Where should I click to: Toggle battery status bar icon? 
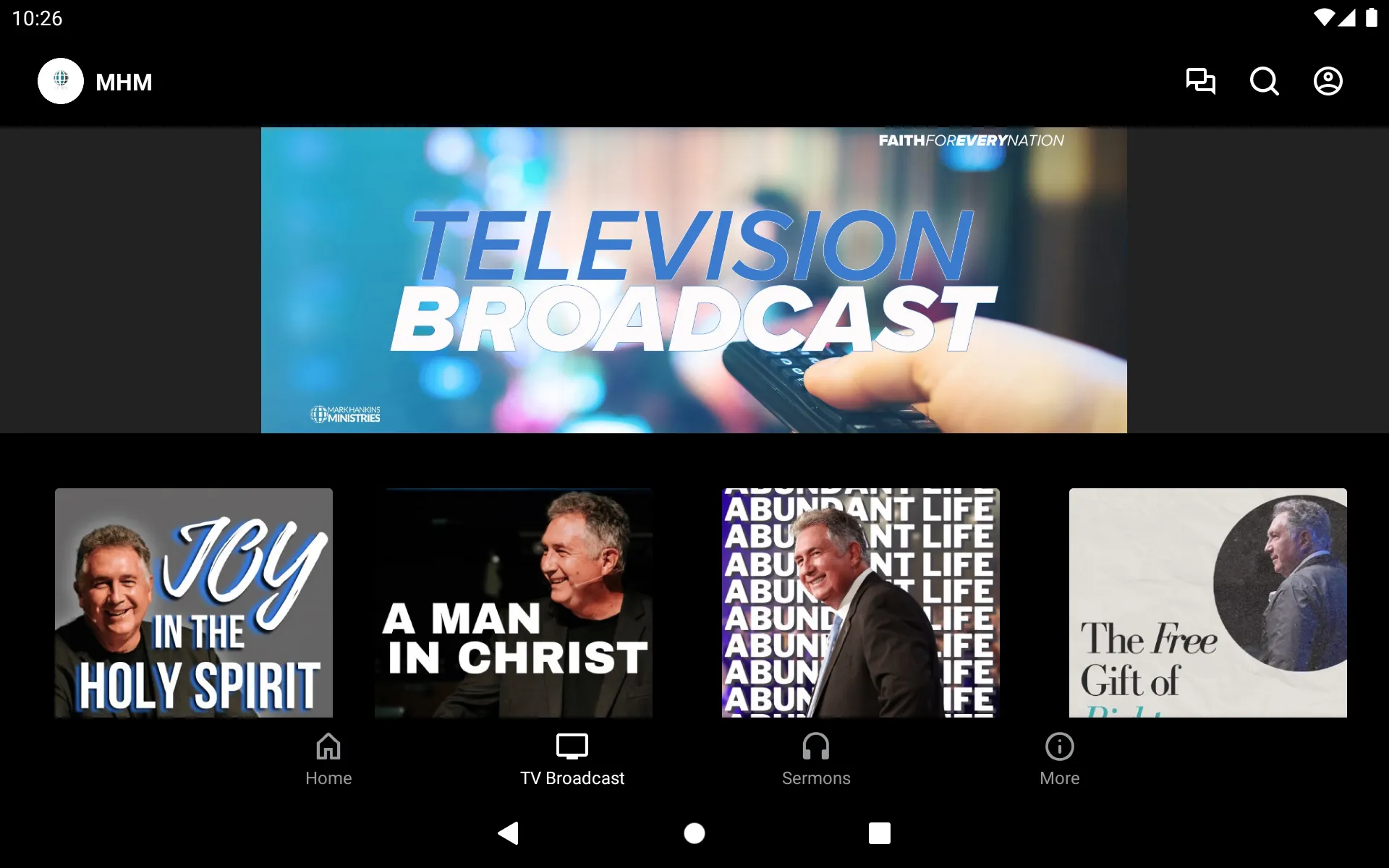click(1371, 17)
